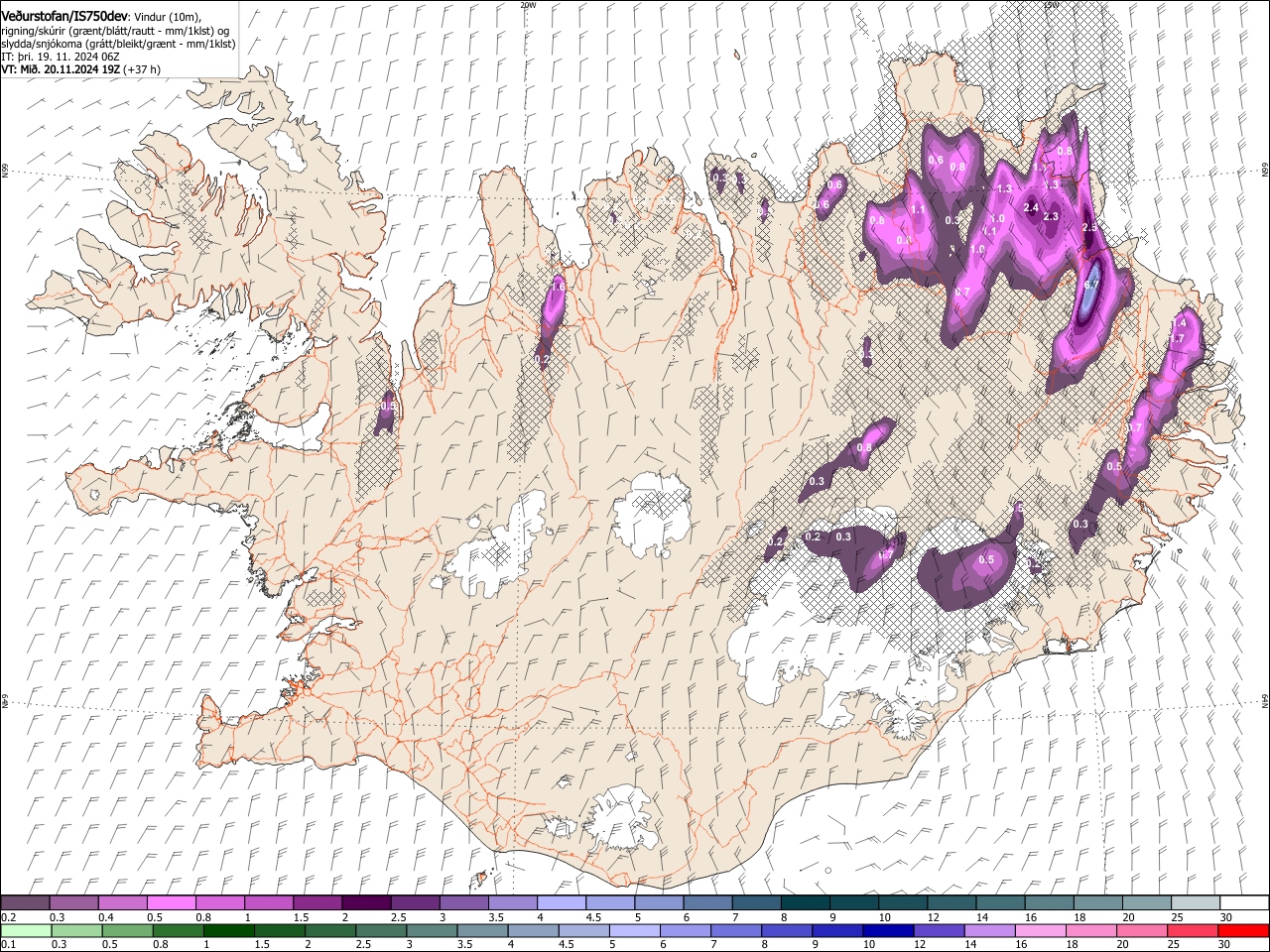The width and height of the screenshot is (1270, 952).
Task: Click the 30 label under the red rain legend end
Action: click(1223, 944)
